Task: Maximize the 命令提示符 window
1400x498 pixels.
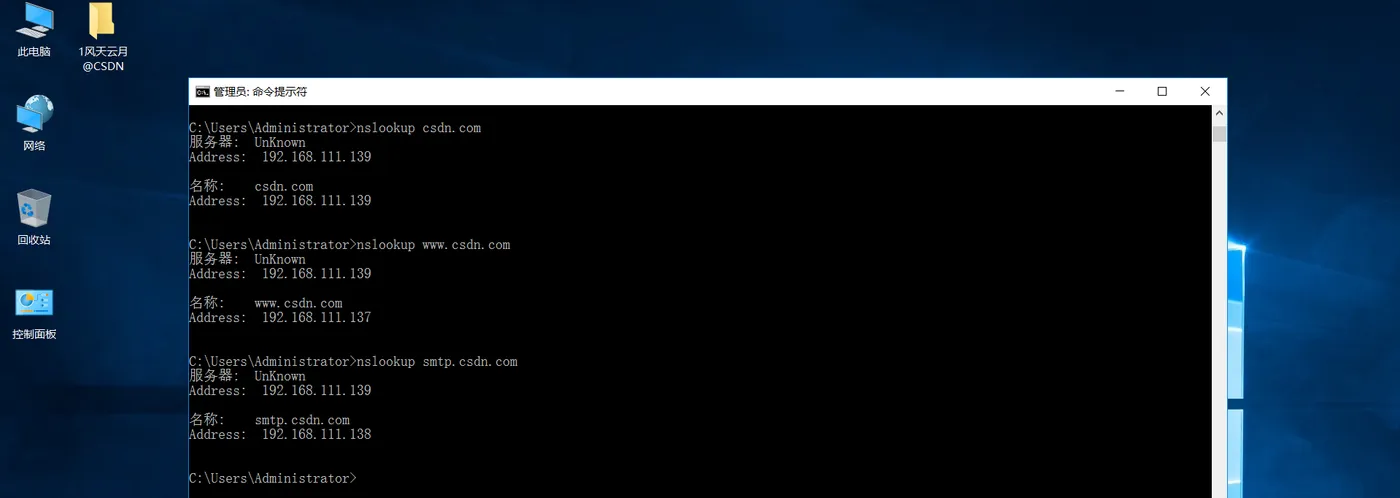Action: (1162, 91)
